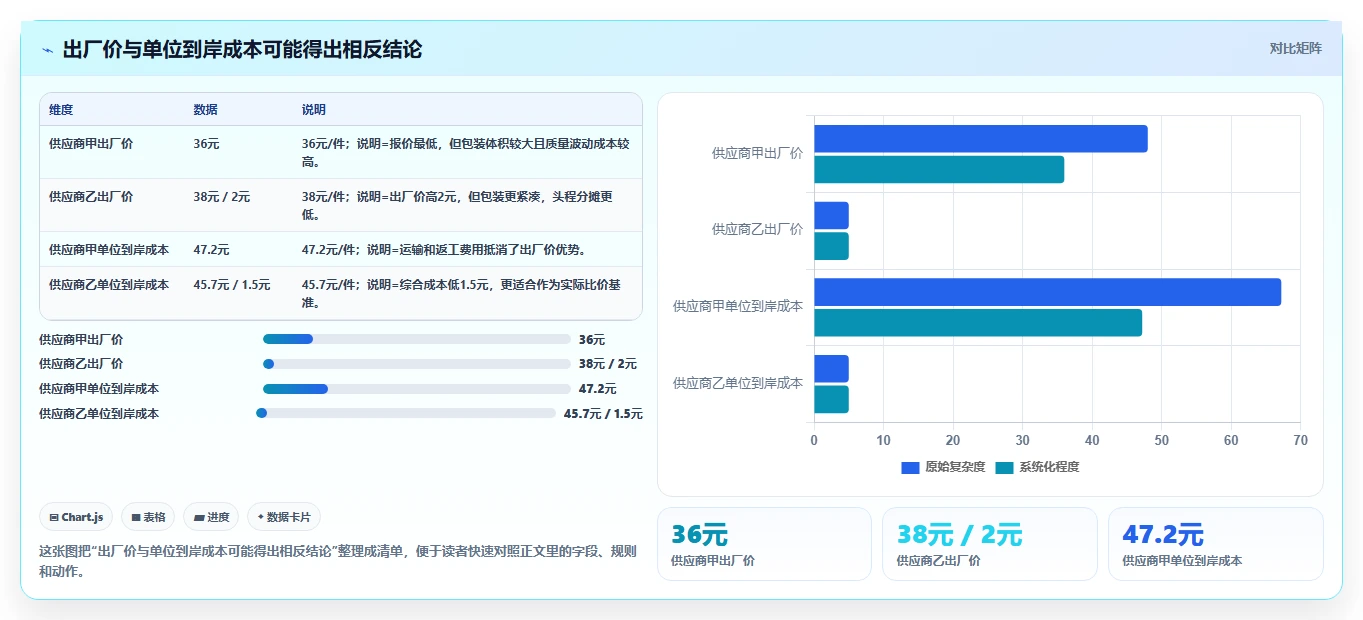Click the 36元 table cell
The width and height of the screenshot is (1363, 620).
point(206,144)
